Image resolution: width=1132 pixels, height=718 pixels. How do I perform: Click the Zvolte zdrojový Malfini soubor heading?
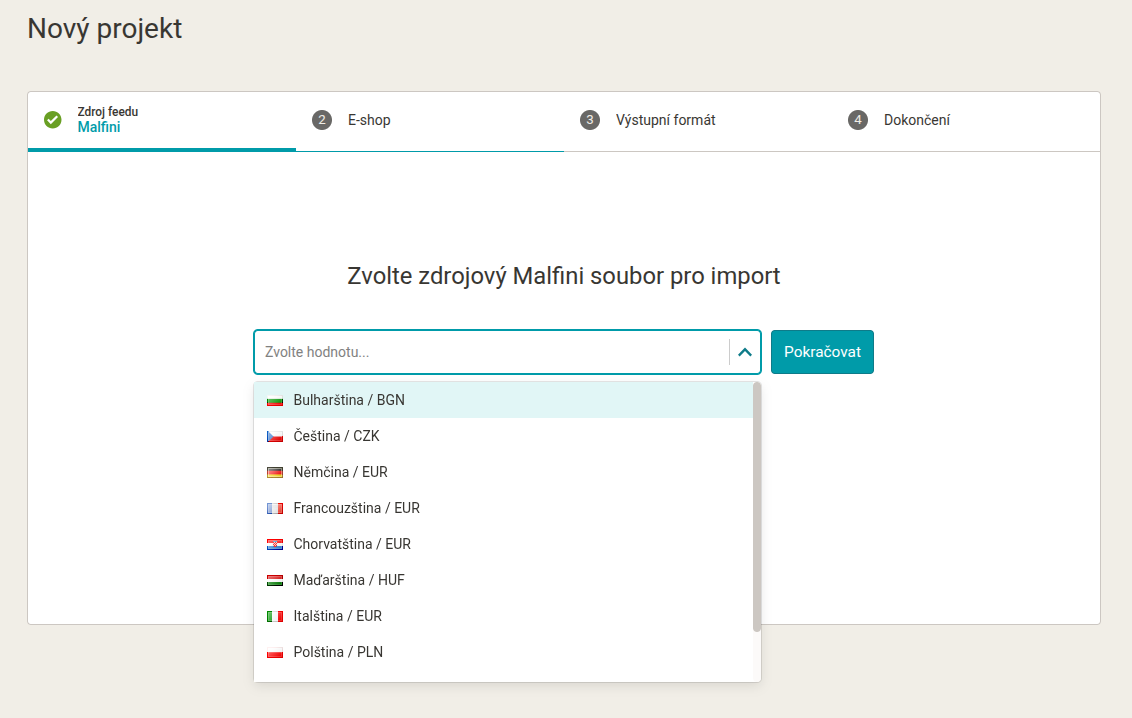(564, 276)
